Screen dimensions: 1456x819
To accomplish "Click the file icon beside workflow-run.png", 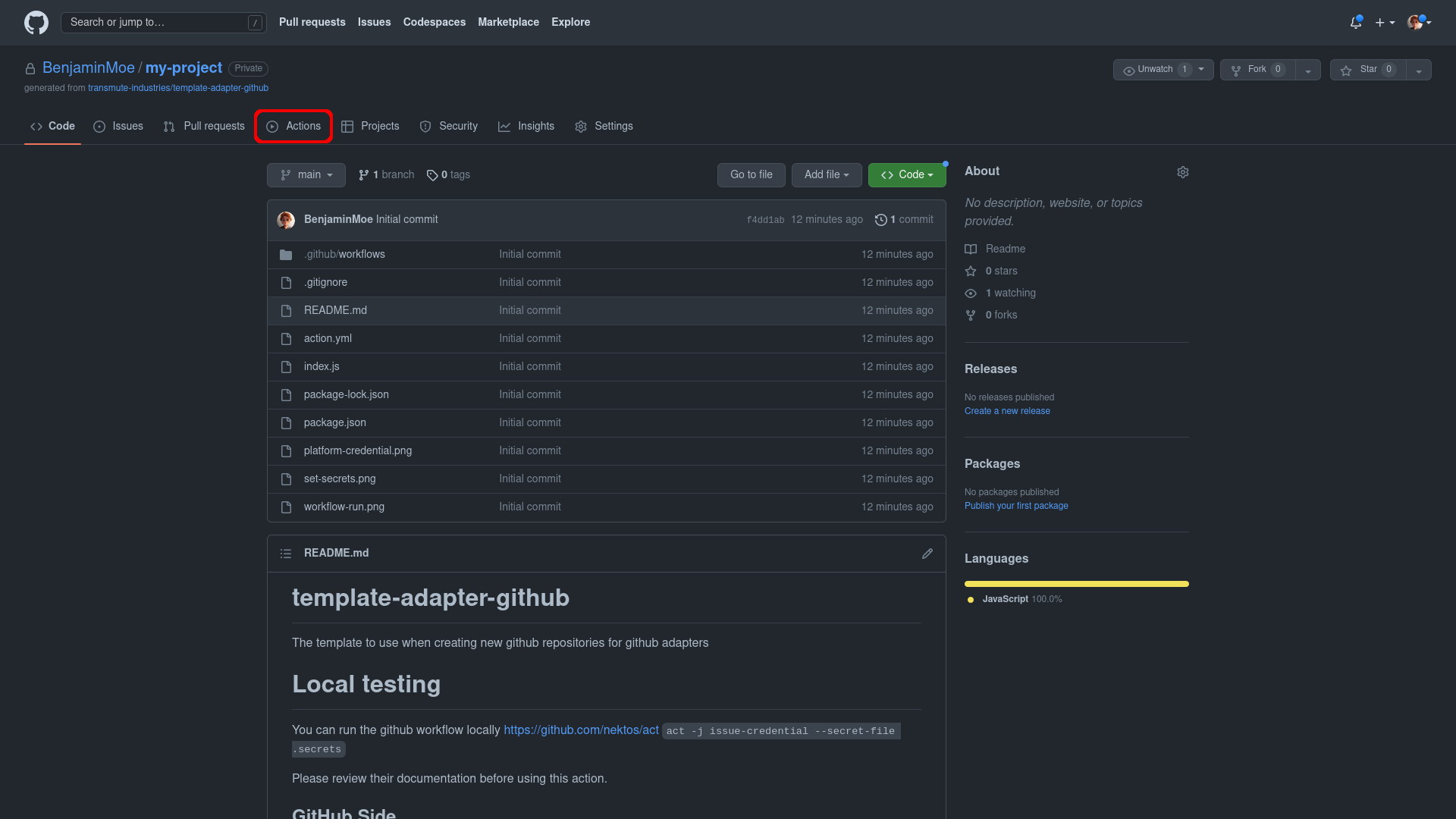I will click(x=286, y=507).
